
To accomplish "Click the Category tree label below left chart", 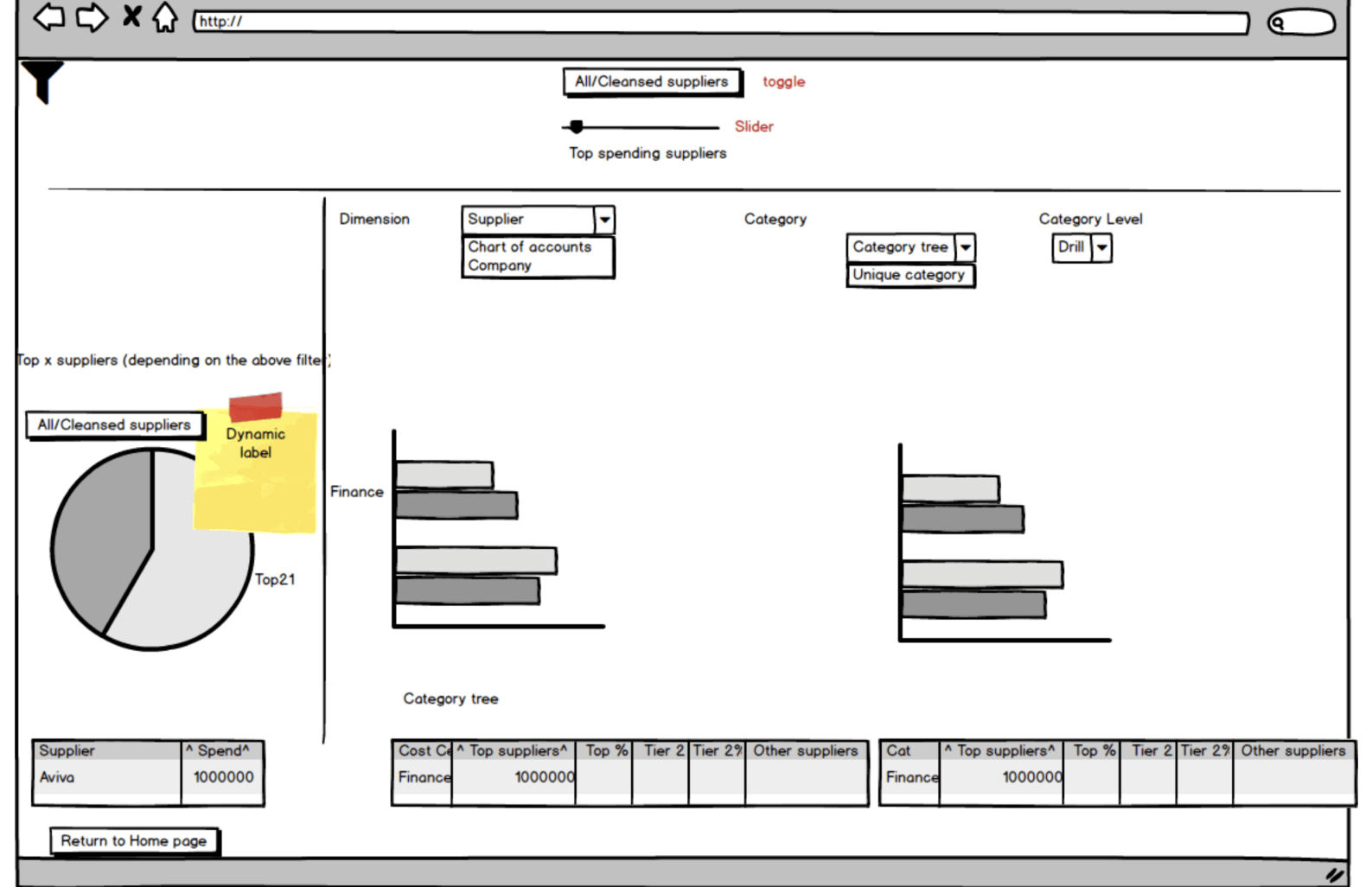I will (x=450, y=699).
